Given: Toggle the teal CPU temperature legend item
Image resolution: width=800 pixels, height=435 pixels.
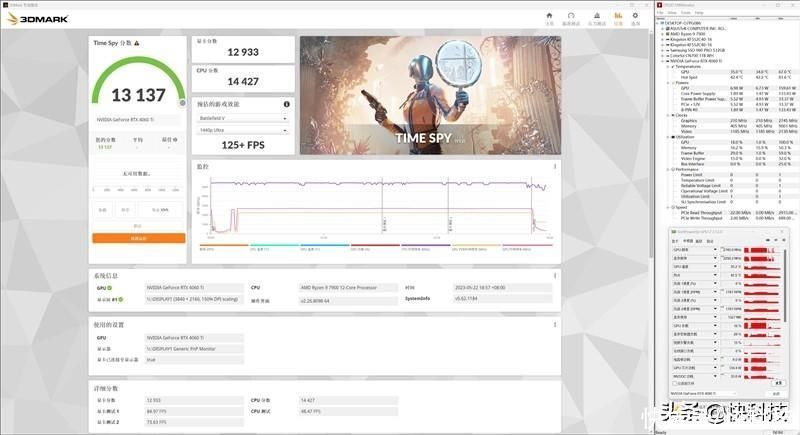Looking at the screenshot, I should coord(274,247).
